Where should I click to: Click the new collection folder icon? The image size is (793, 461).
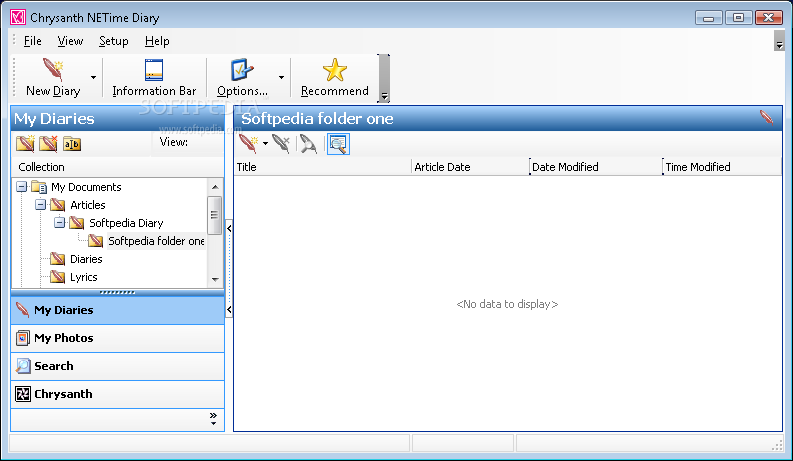tap(25, 144)
